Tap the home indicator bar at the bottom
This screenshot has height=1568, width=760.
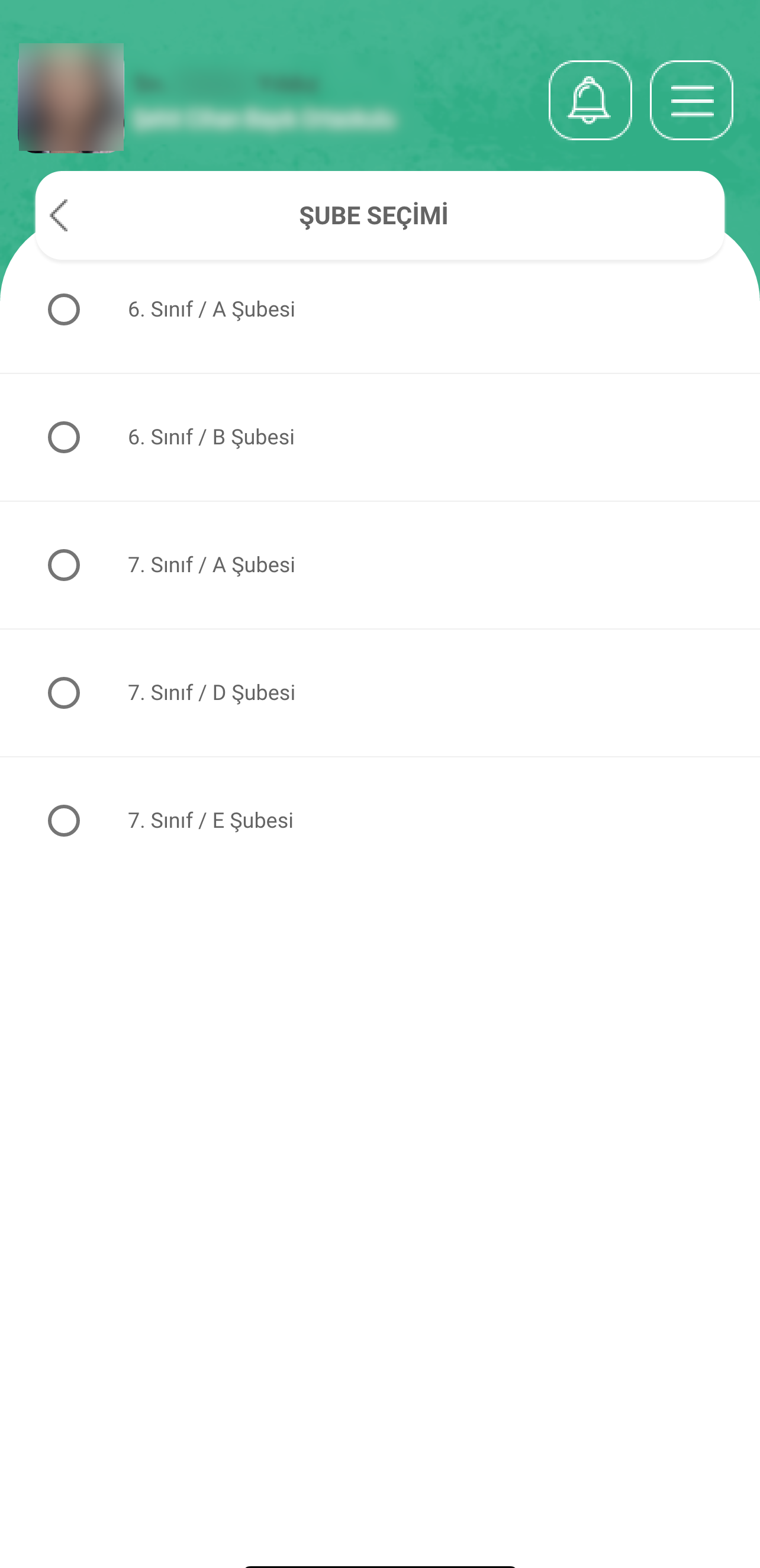click(380, 1566)
